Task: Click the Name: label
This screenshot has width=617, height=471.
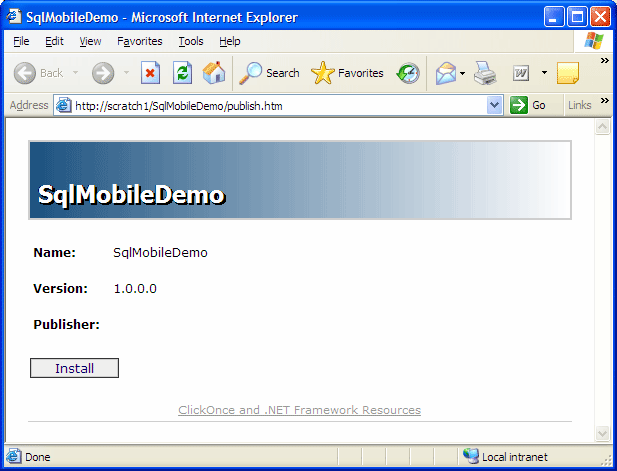Action: pos(54,253)
